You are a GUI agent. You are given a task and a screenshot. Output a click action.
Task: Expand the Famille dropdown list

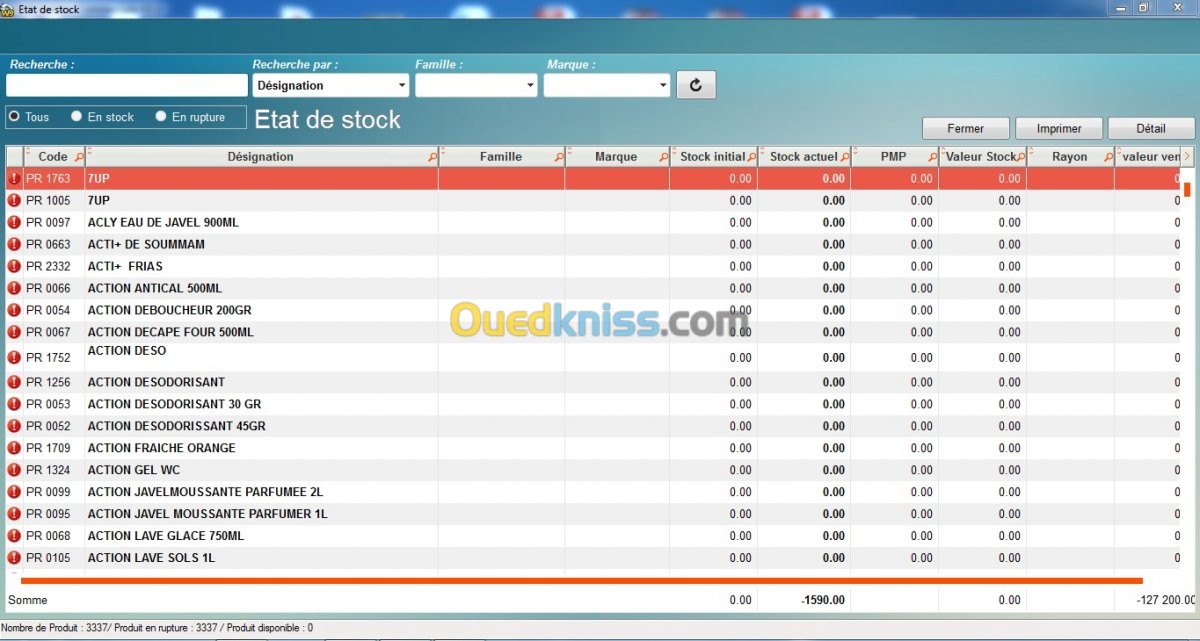pos(476,86)
